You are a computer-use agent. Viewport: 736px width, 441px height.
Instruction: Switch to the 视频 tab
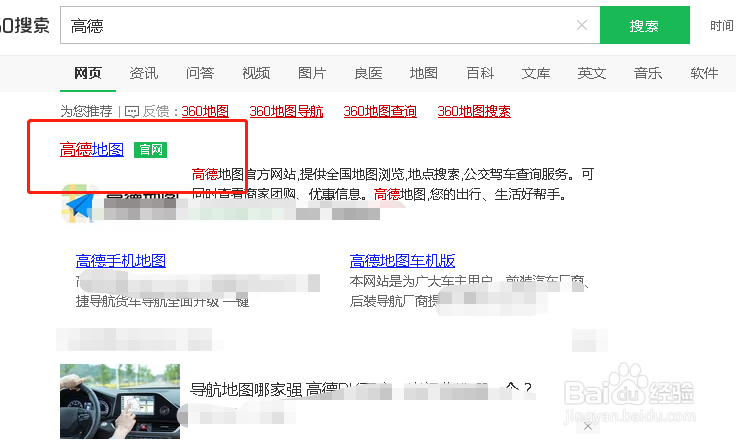pos(256,73)
